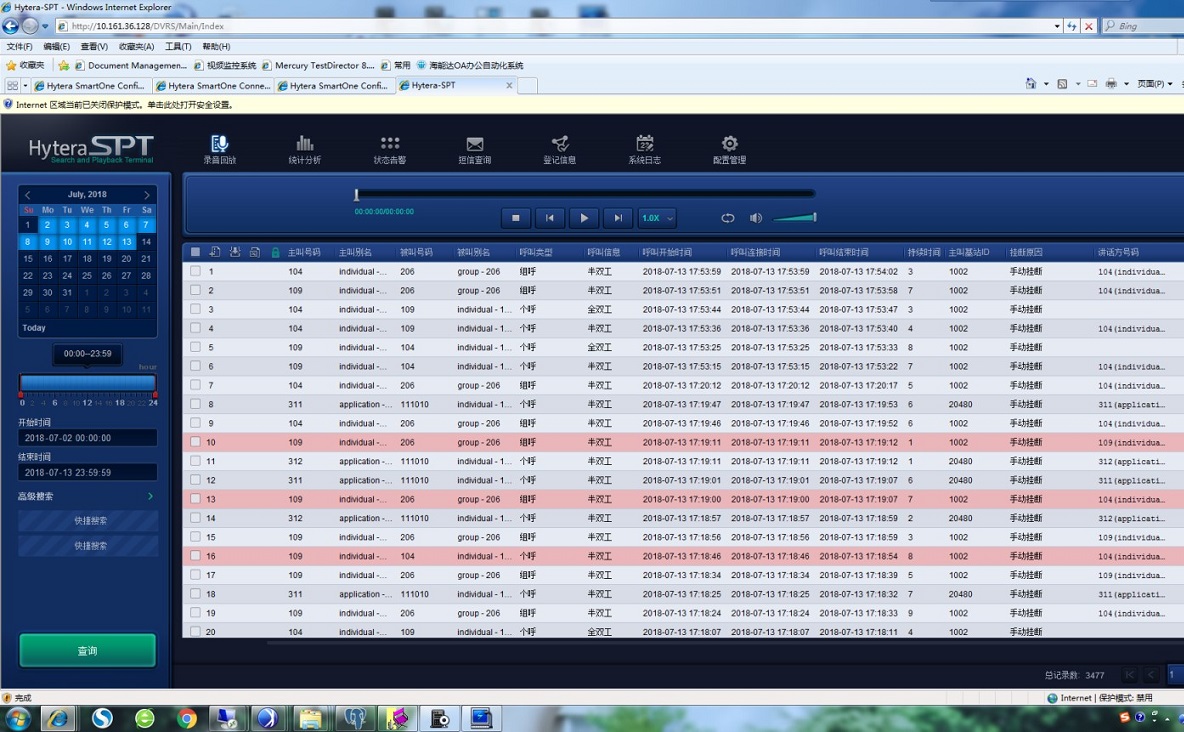Click the green 查询 query button

click(x=88, y=650)
